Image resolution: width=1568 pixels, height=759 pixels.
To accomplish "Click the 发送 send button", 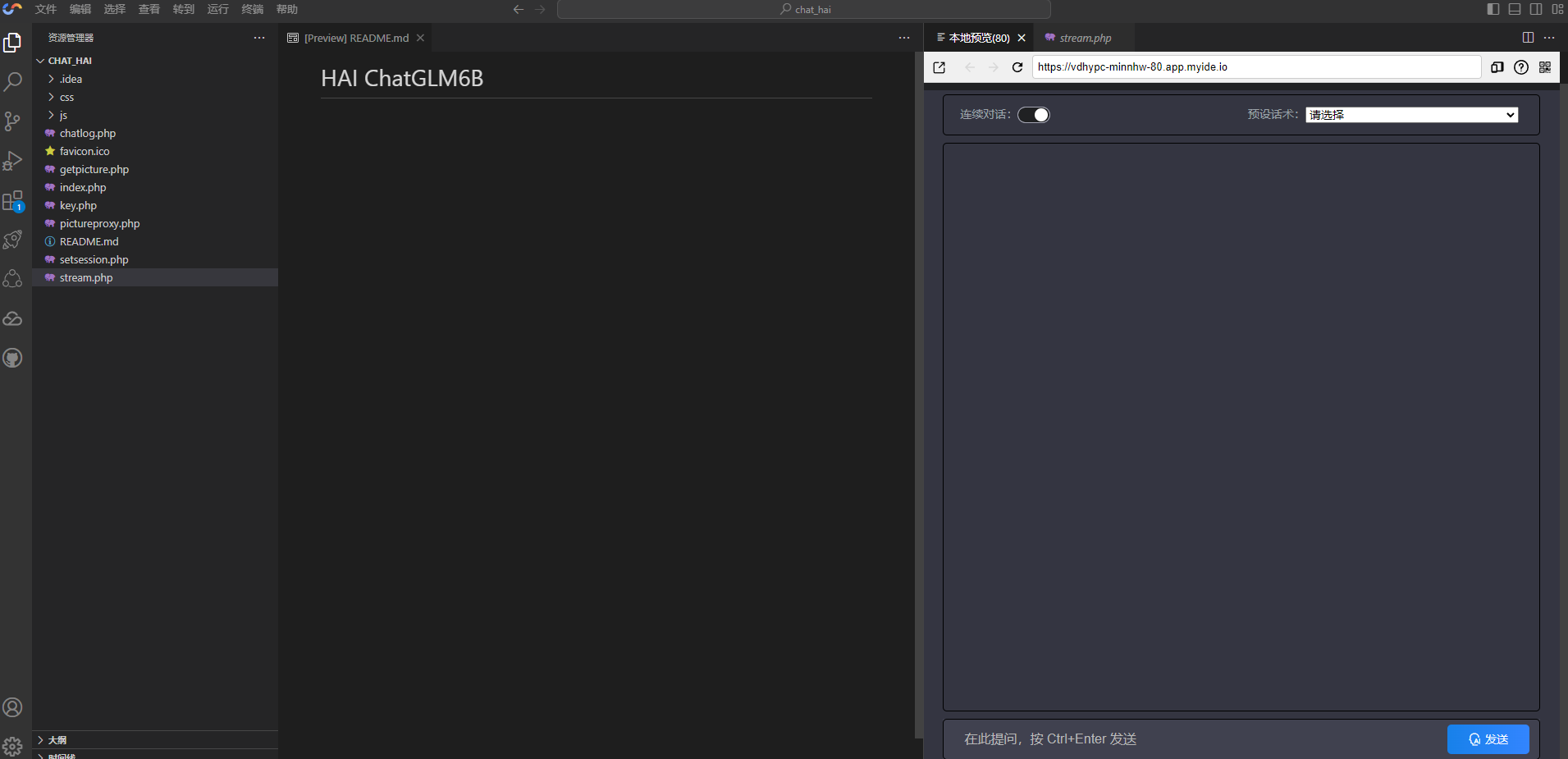I will pyautogui.click(x=1488, y=739).
